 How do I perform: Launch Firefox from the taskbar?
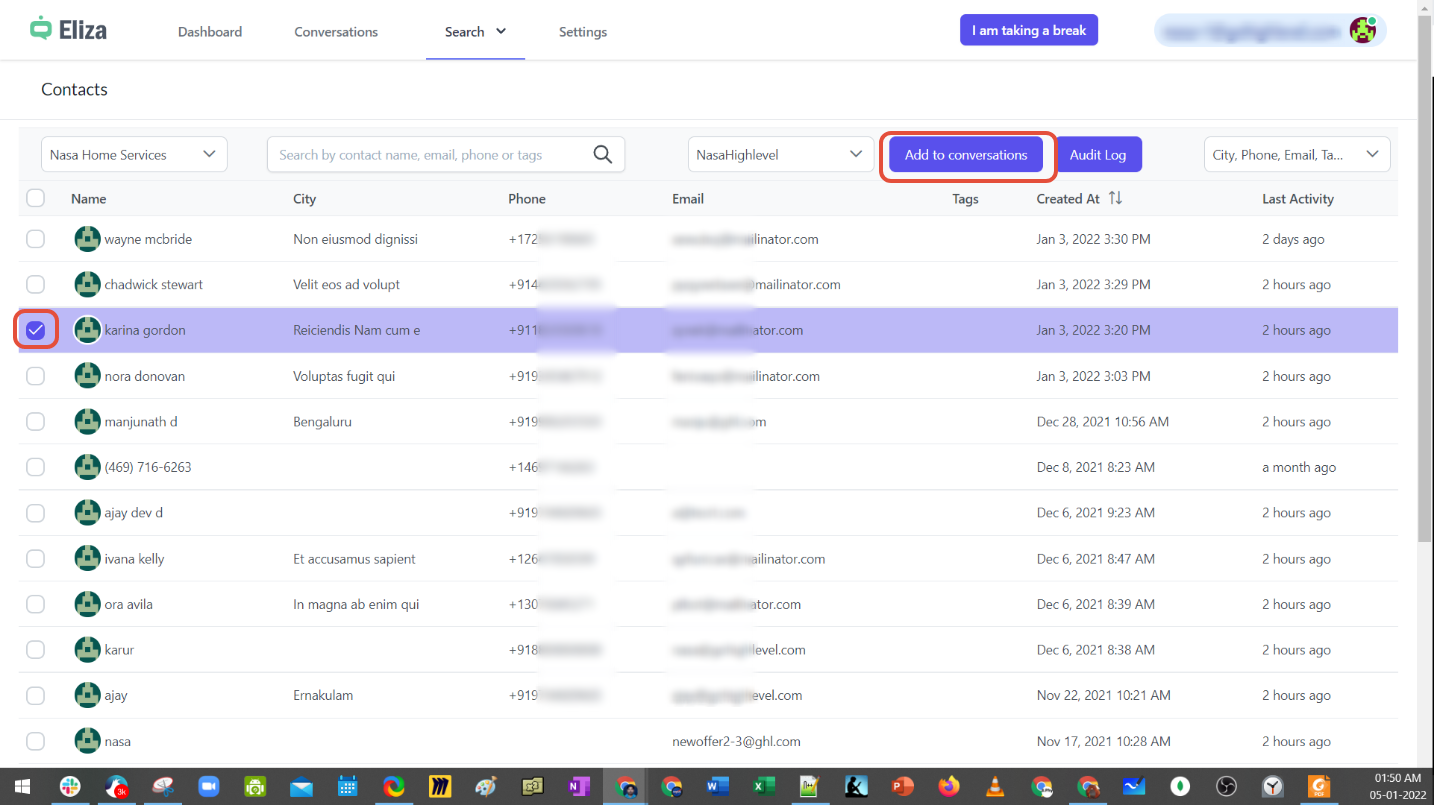click(x=948, y=787)
